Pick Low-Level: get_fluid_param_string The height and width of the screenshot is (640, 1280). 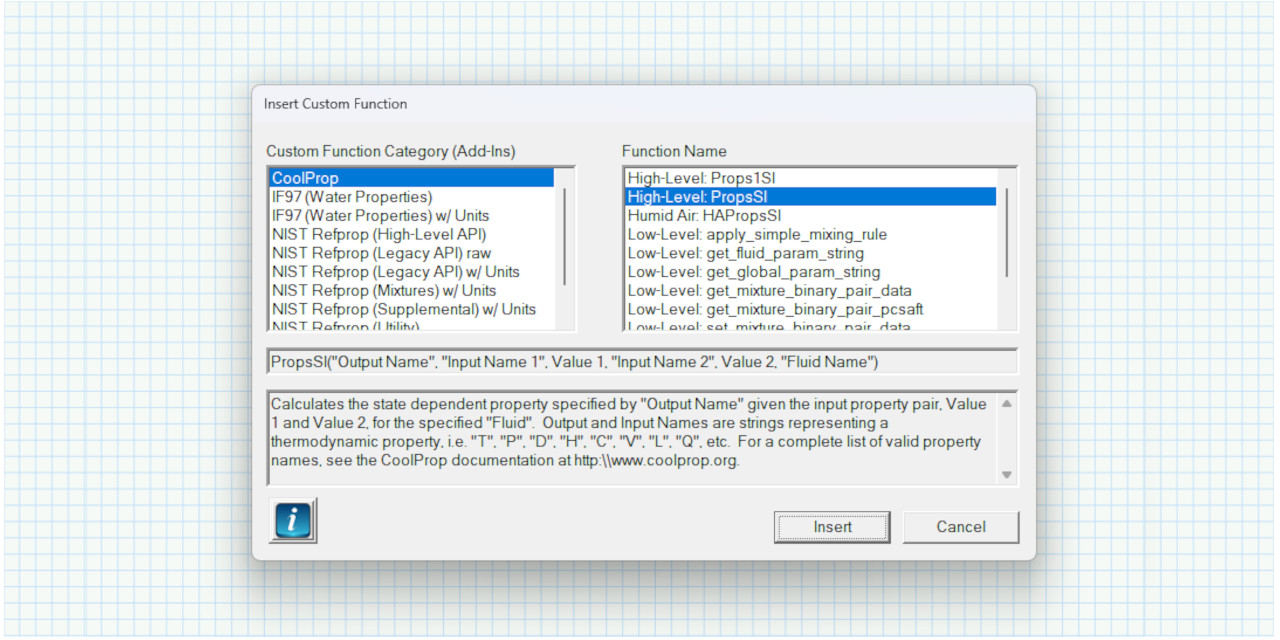811,253
